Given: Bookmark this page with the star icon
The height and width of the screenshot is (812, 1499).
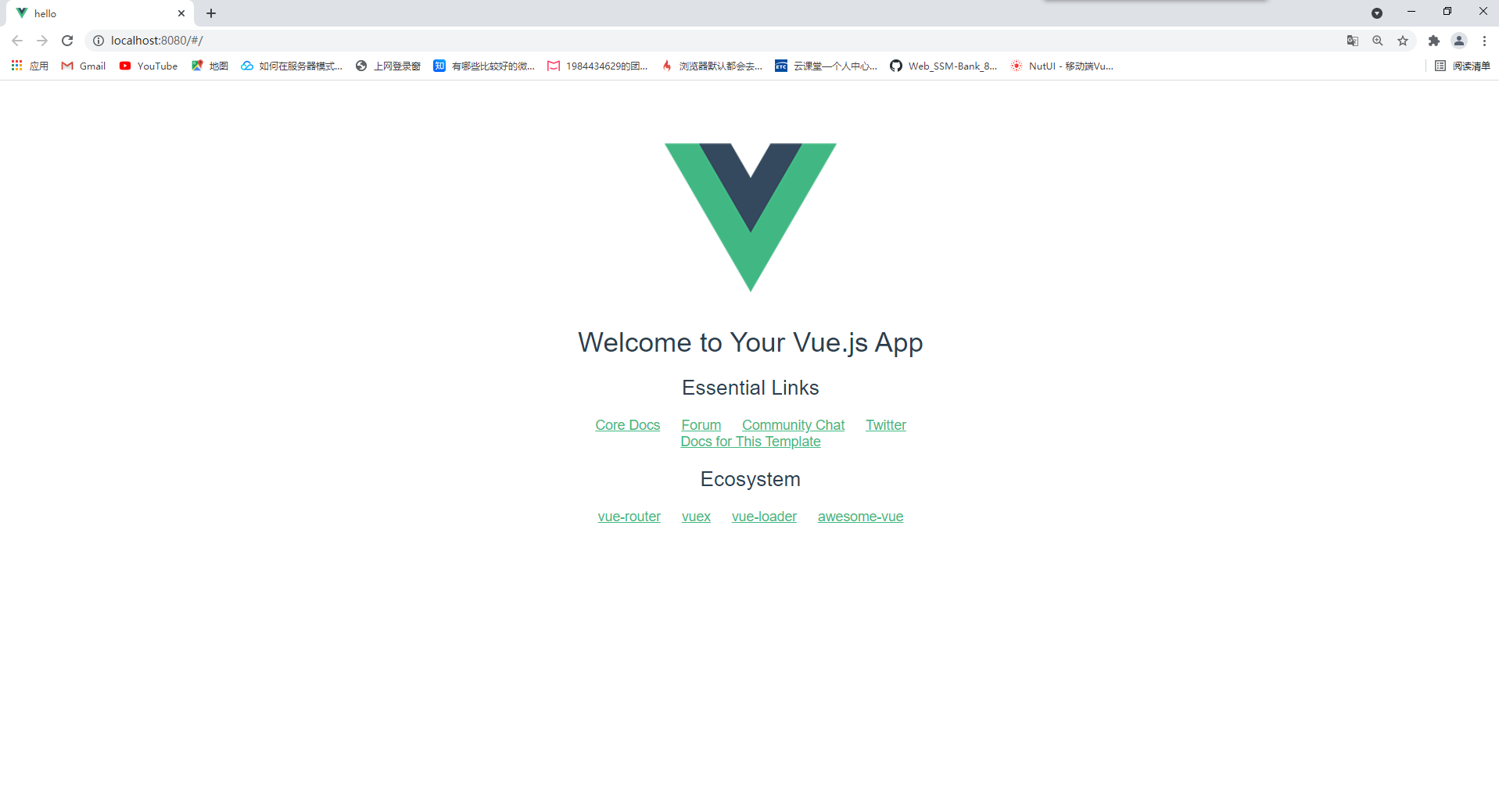Looking at the screenshot, I should coord(1403,41).
